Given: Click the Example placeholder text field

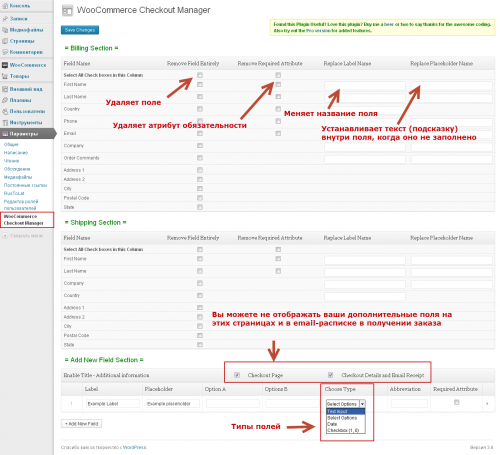Looking at the screenshot, I should pos(173,404).
